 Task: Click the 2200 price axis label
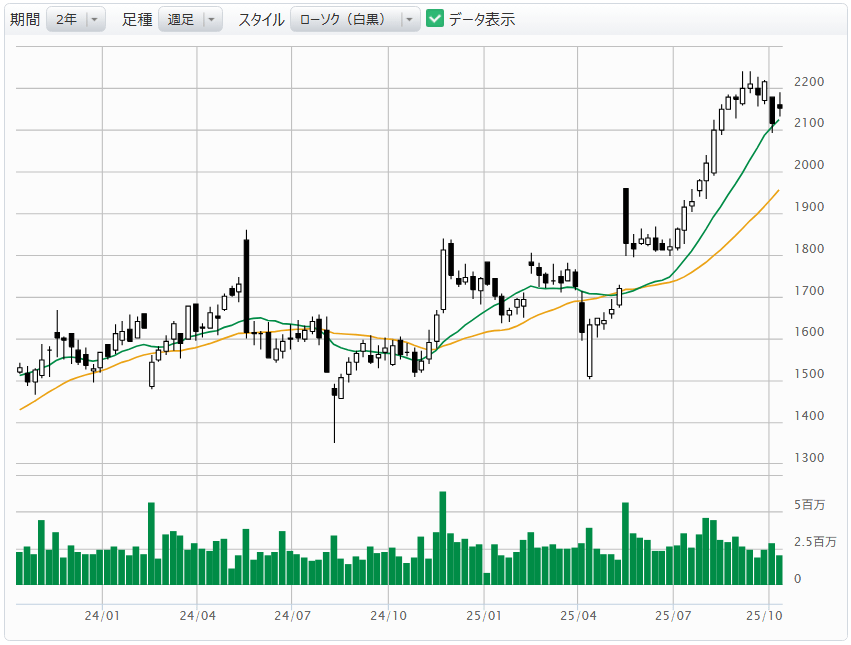[x=808, y=82]
